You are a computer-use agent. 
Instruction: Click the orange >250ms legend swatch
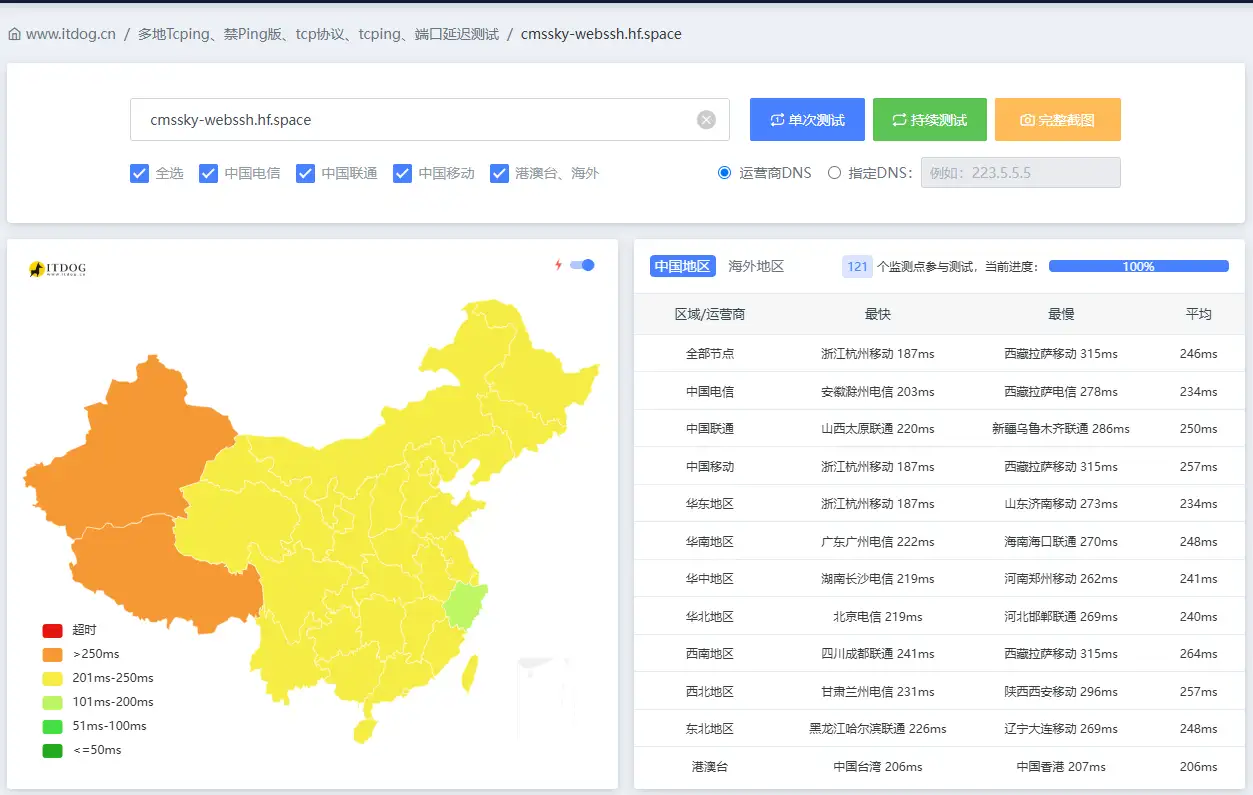[52, 655]
